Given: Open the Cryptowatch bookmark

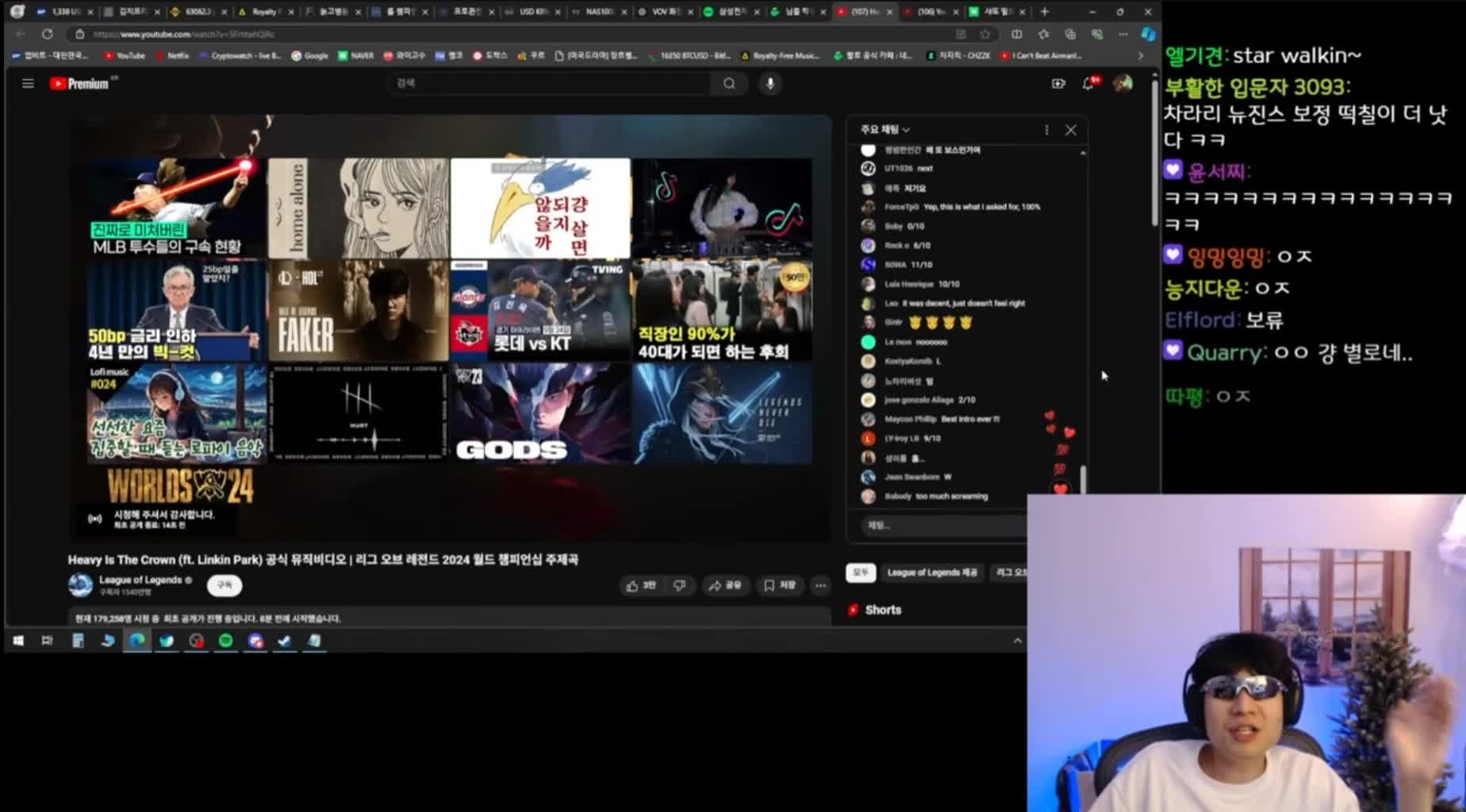Looking at the screenshot, I should [240, 56].
